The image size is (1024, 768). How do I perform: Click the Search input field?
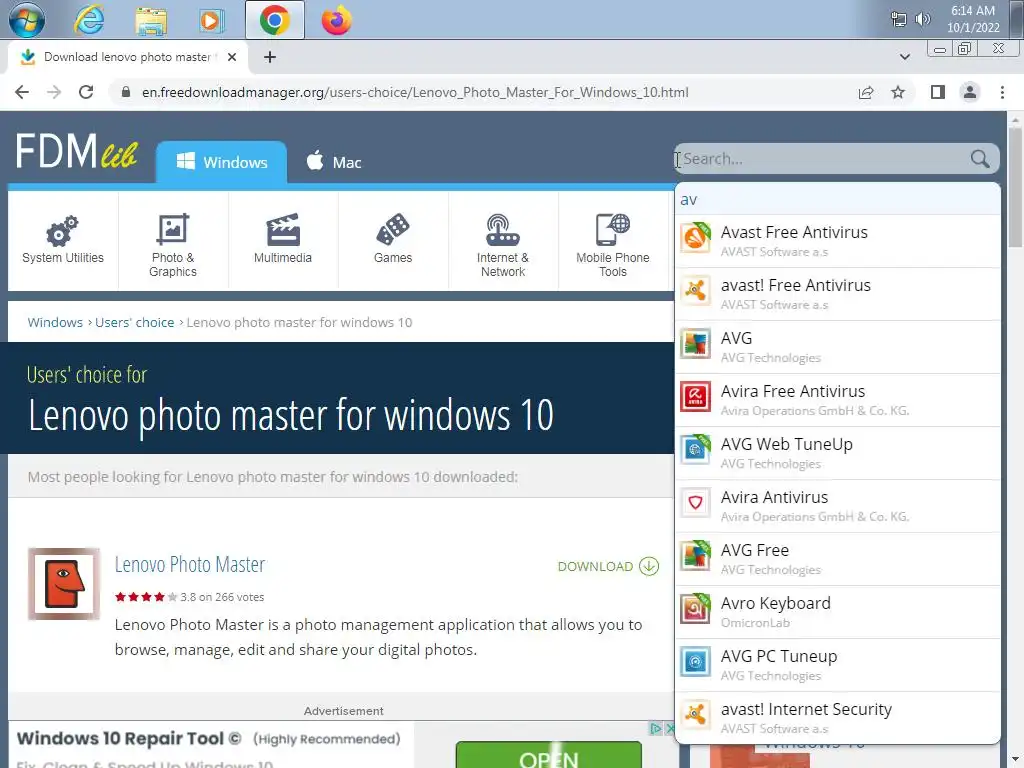824,159
